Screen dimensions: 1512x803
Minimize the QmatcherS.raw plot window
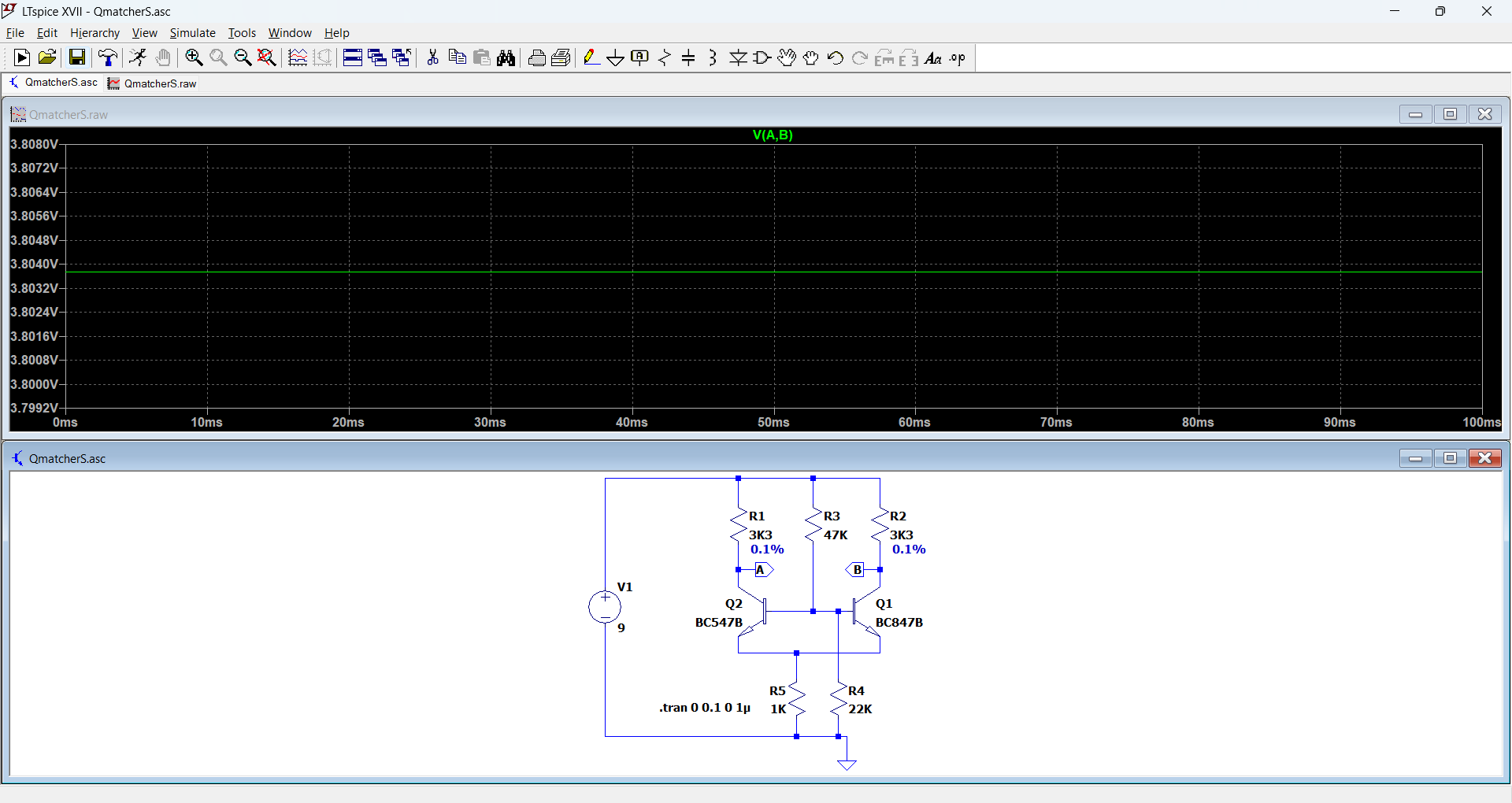[x=1415, y=114]
